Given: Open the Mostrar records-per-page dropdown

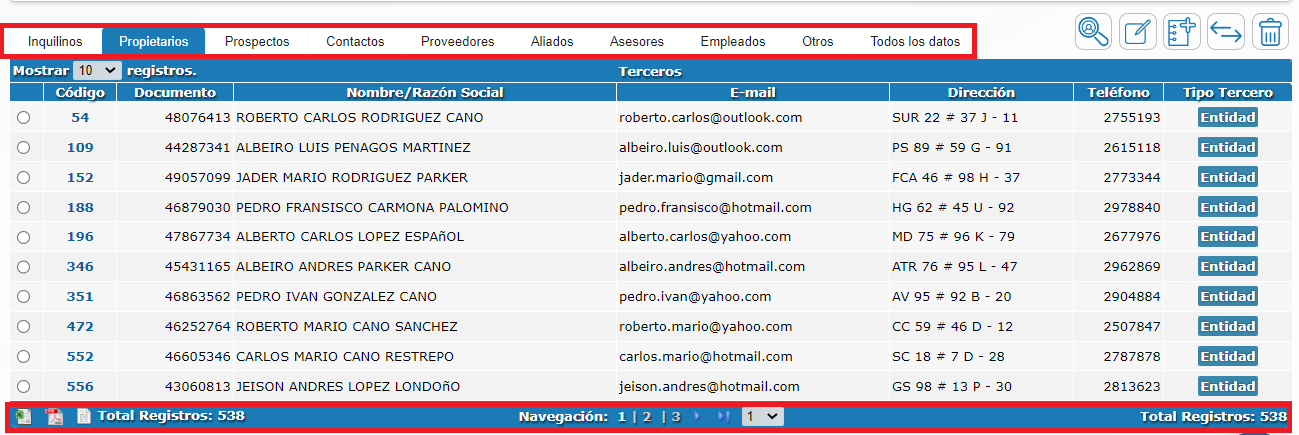Looking at the screenshot, I should click(97, 71).
